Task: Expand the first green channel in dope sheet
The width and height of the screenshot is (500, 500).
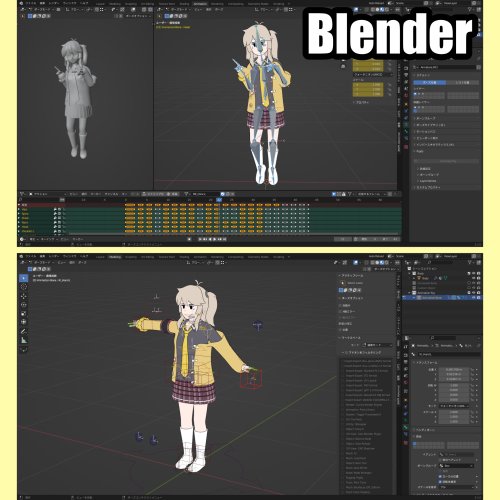Action: [x=19, y=209]
